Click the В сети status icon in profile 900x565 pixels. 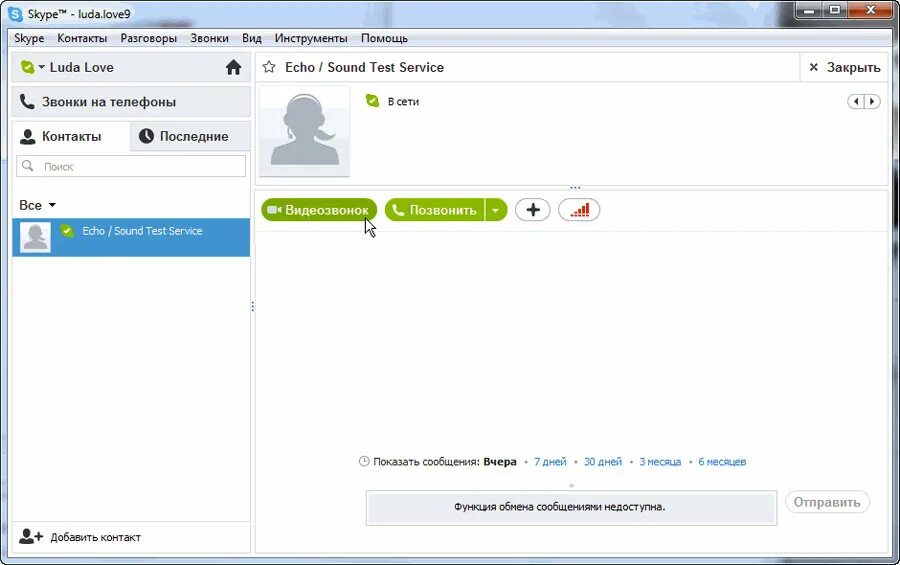coord(373,101)
